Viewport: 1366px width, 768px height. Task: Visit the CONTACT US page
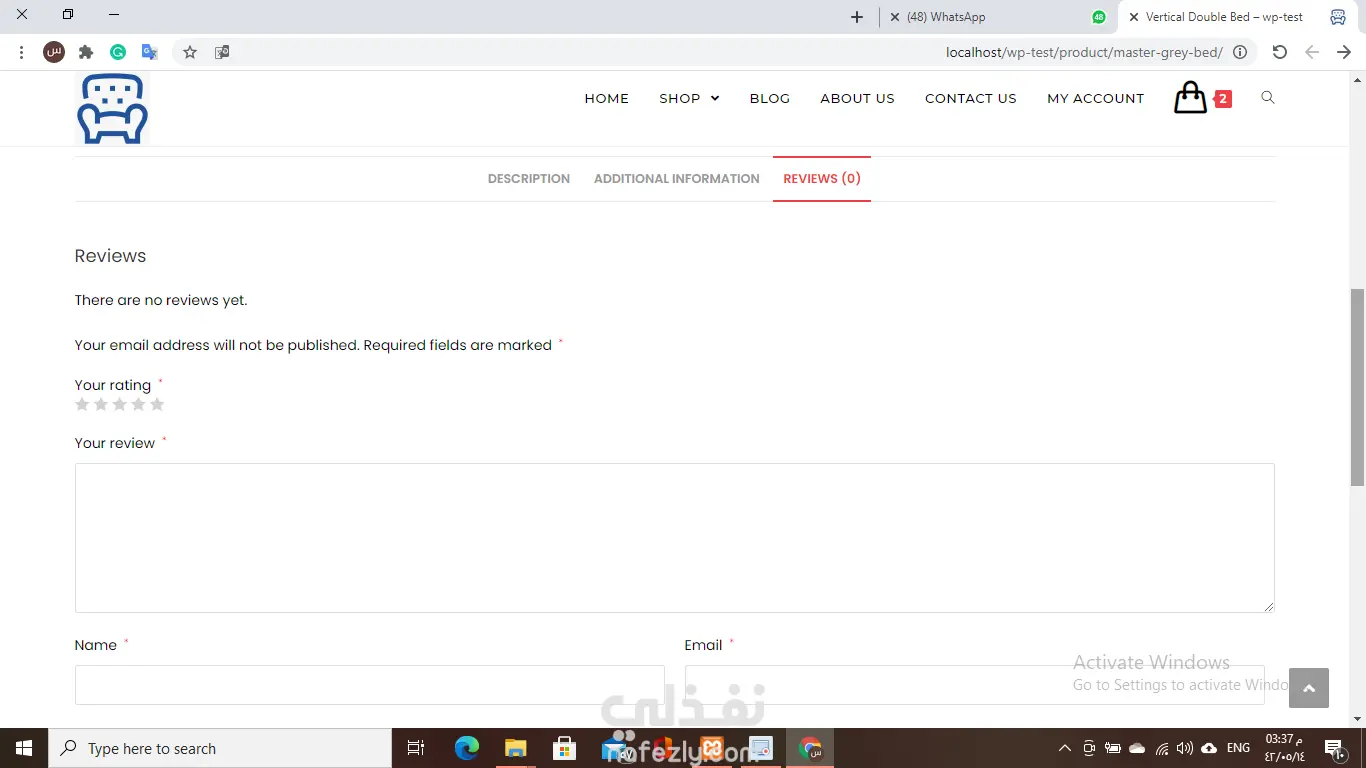click(971, 98)
